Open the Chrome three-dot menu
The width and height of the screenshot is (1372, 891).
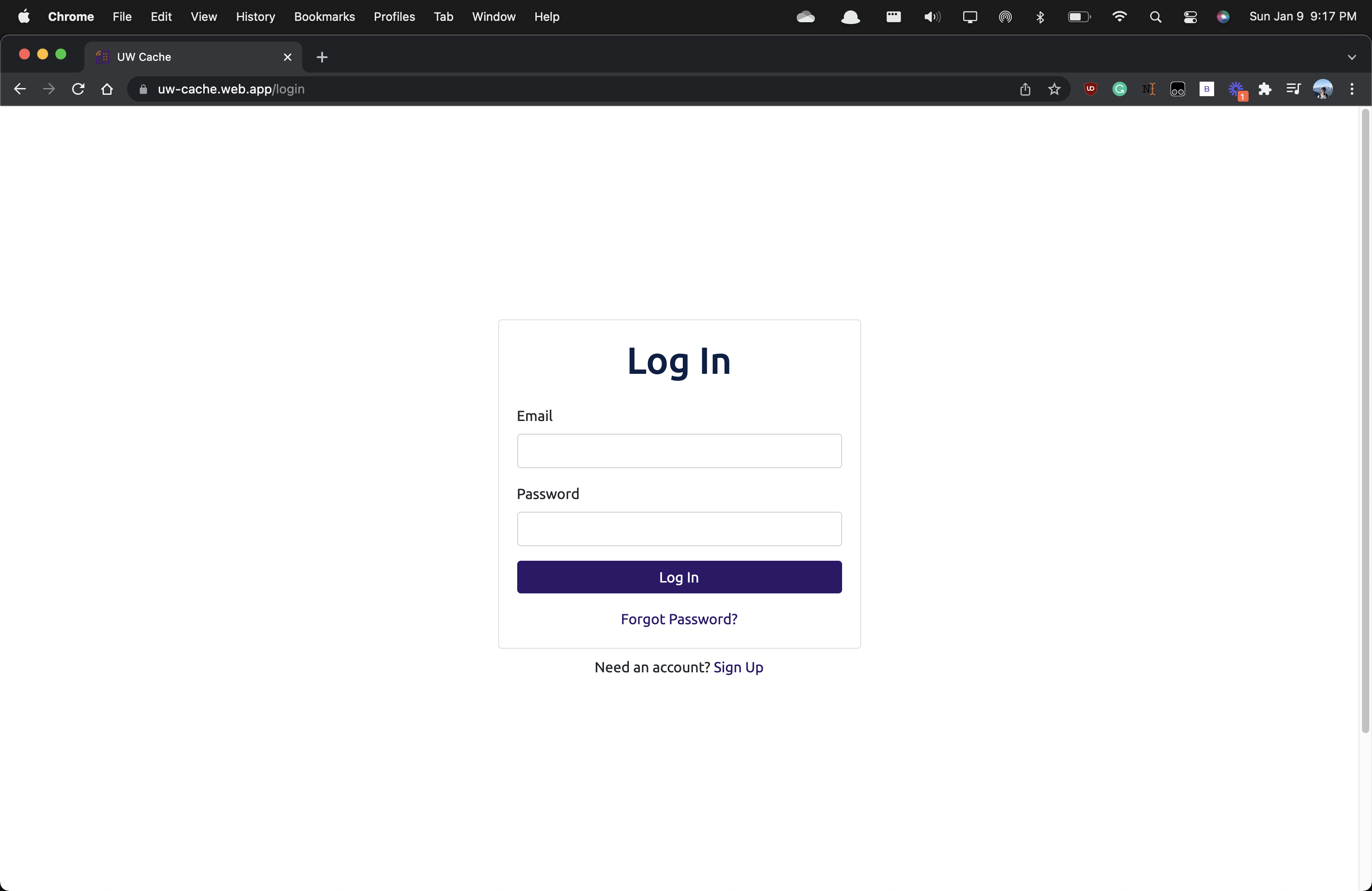pyautogui.click(x=1352, y=89)
